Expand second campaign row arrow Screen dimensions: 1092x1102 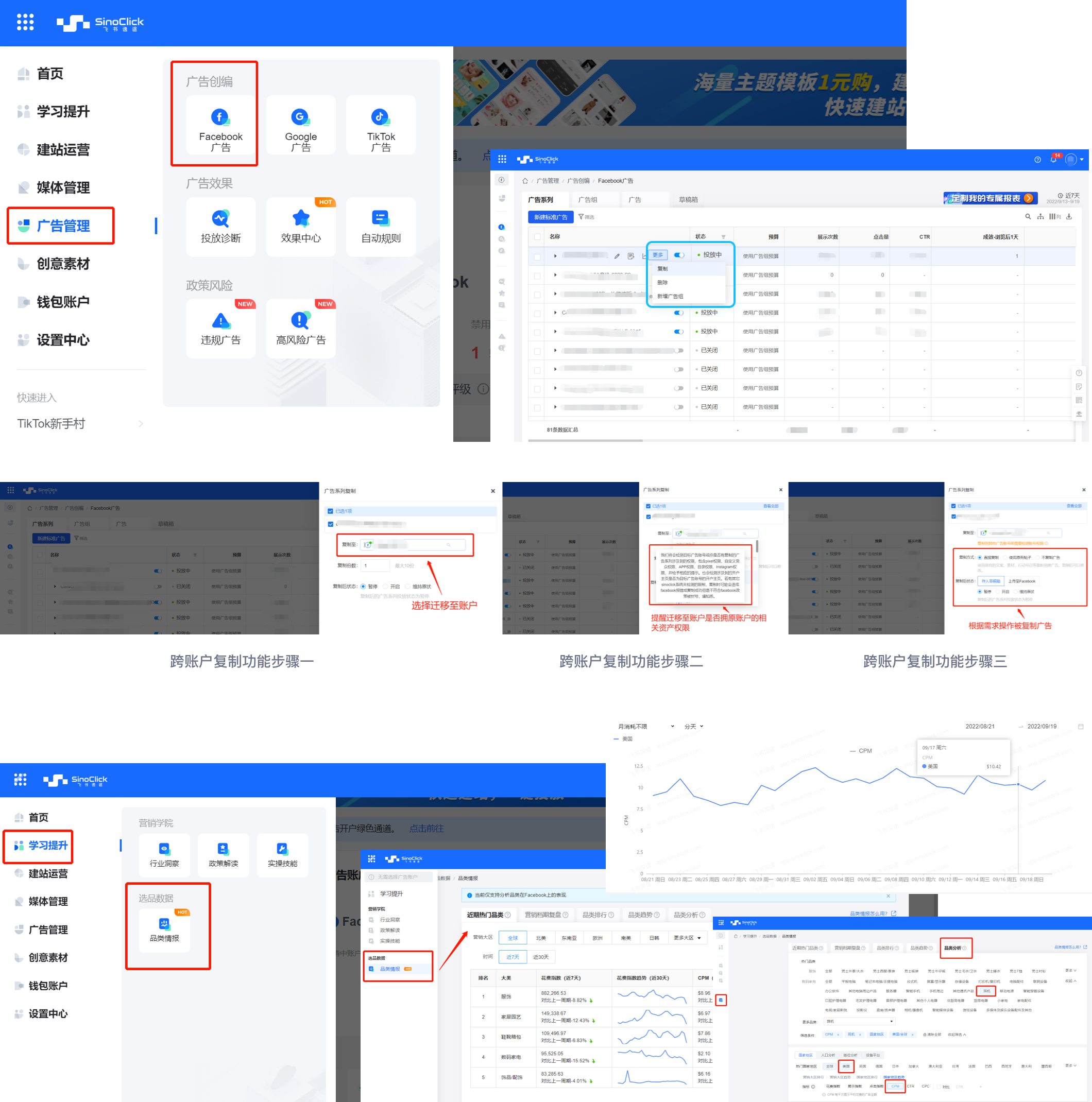pyautogui.click(x=555, y=275)
